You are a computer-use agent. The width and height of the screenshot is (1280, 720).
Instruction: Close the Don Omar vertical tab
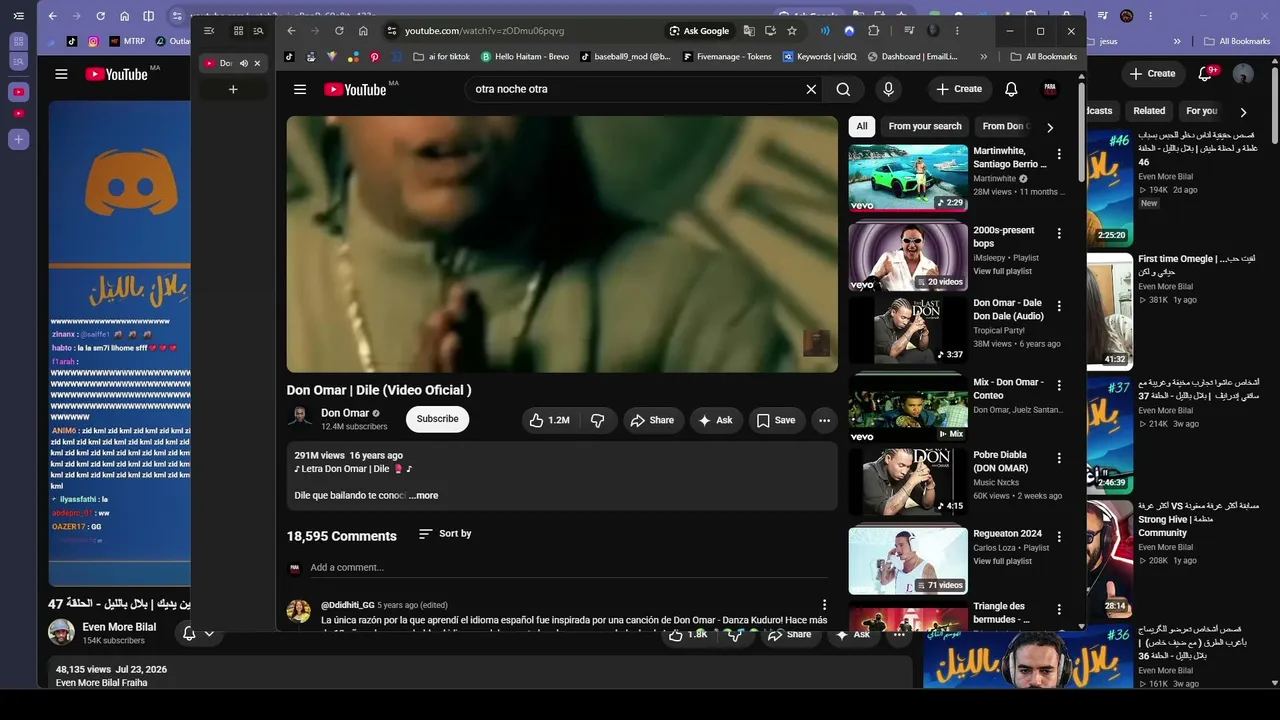point(257,63)
